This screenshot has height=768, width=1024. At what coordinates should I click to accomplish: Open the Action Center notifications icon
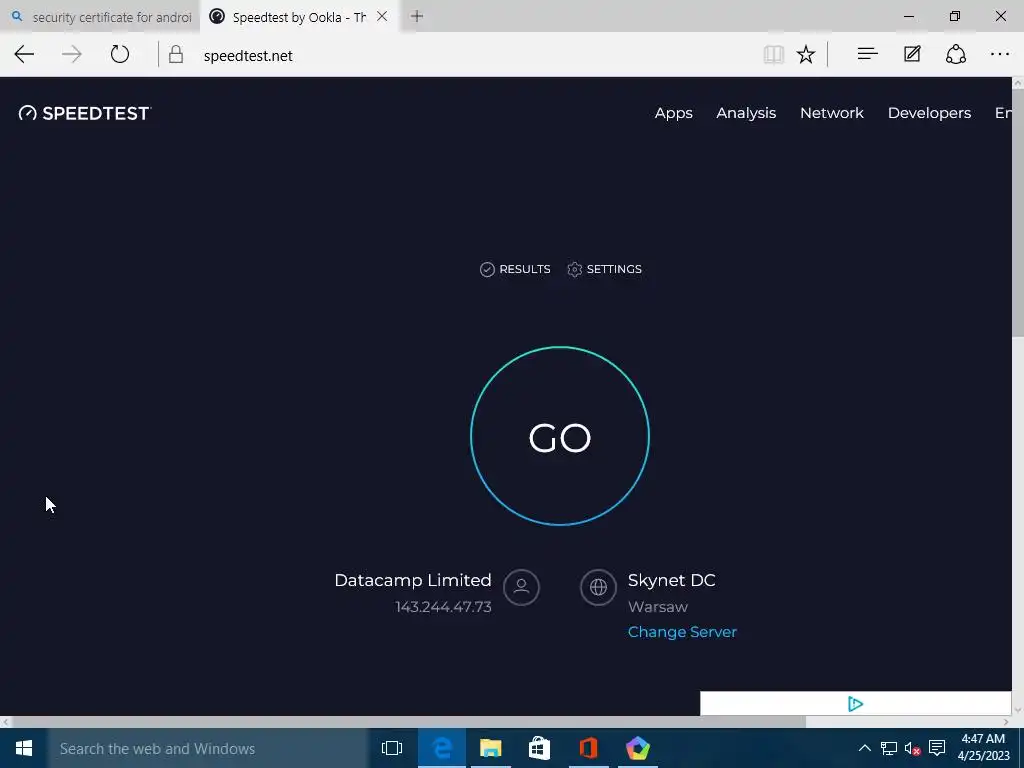pos(937,748)
